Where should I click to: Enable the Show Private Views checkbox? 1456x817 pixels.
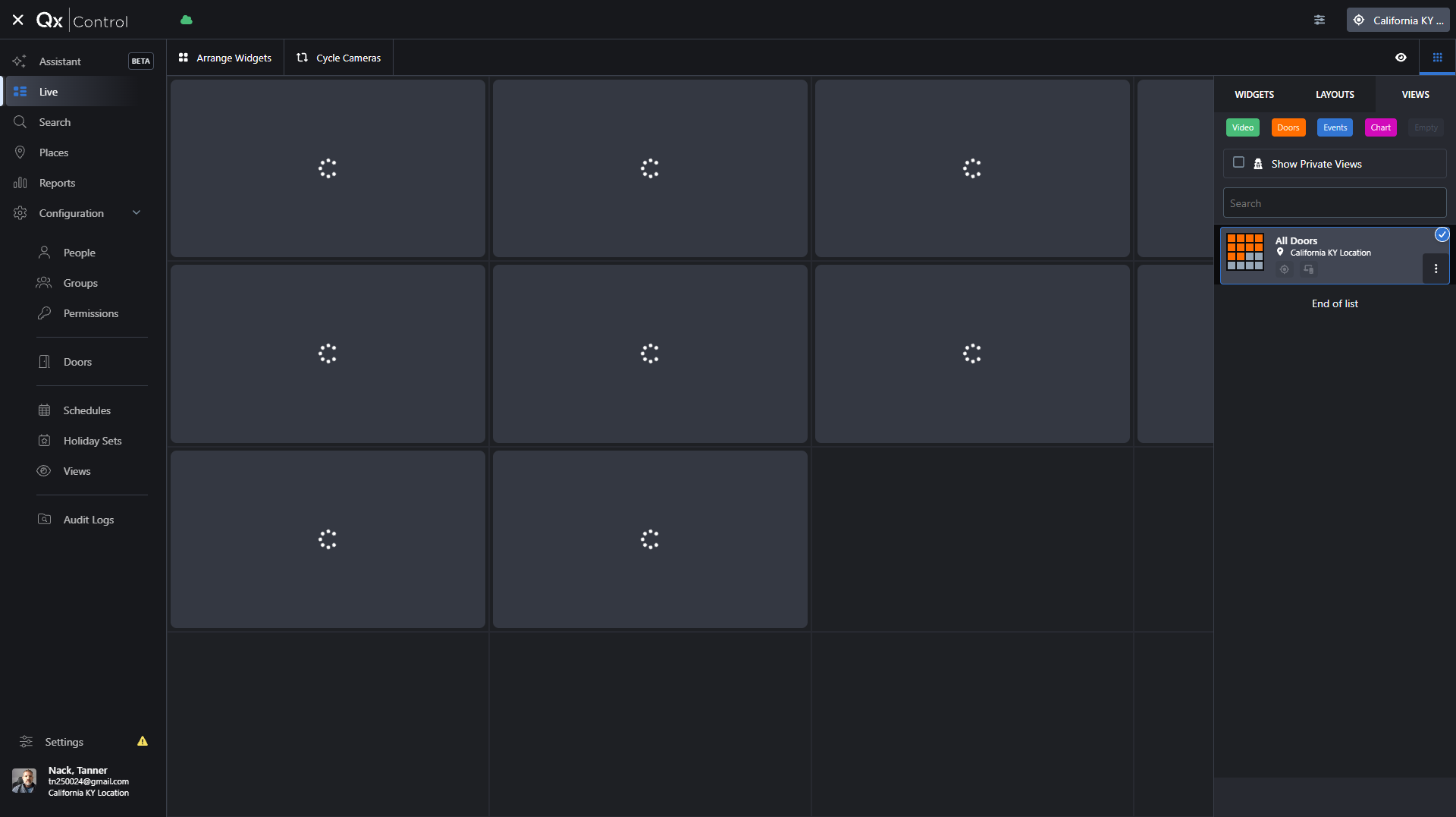(x=1238, y=162)
